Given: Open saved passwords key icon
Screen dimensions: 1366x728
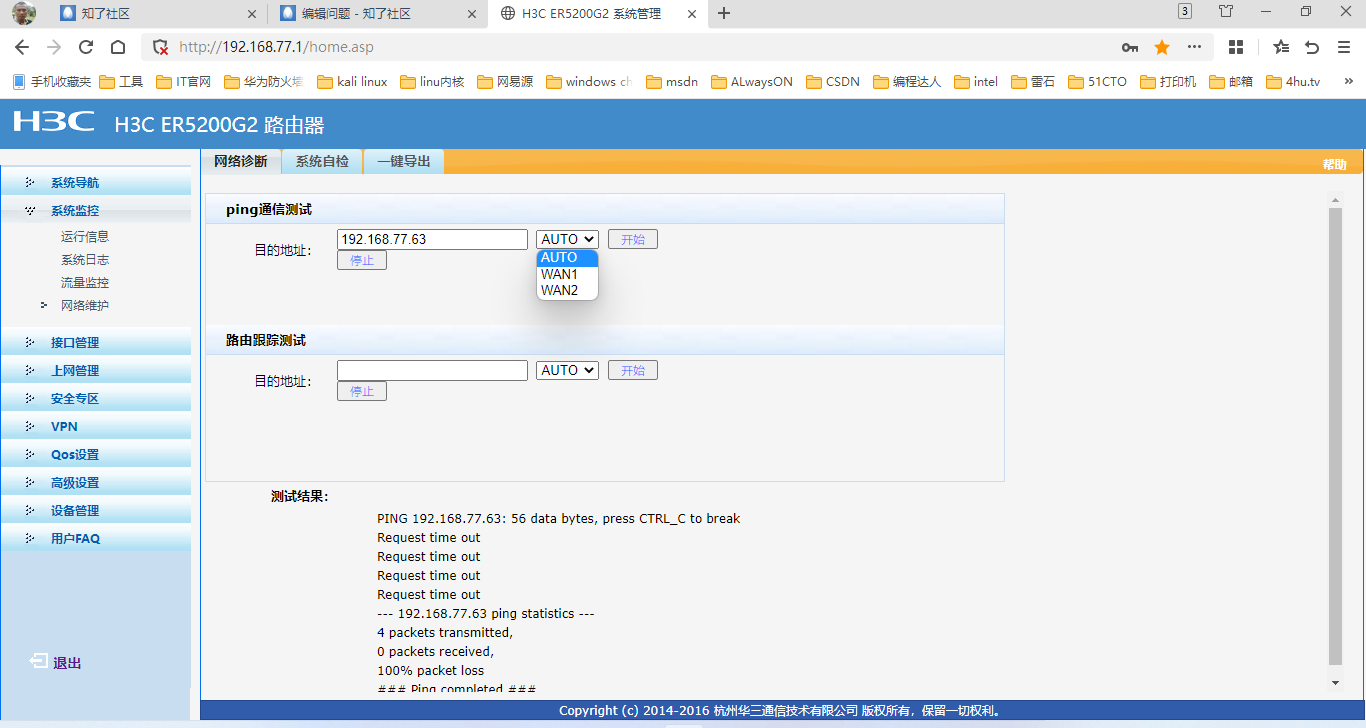Looking at the screenshot, I should click(x=1130, y=47).
